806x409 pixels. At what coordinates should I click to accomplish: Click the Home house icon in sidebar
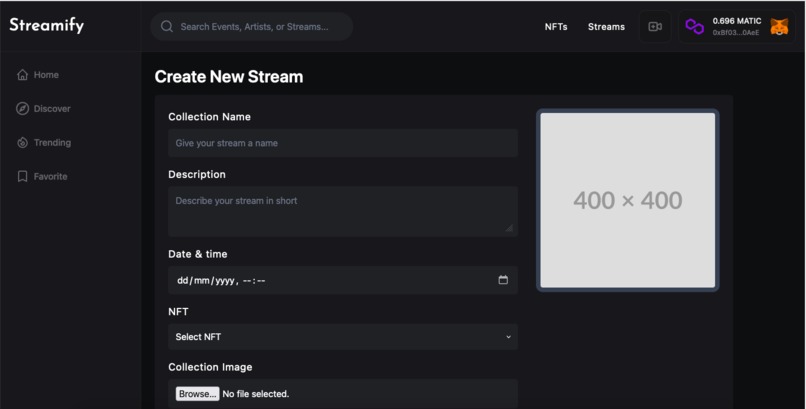23,75
